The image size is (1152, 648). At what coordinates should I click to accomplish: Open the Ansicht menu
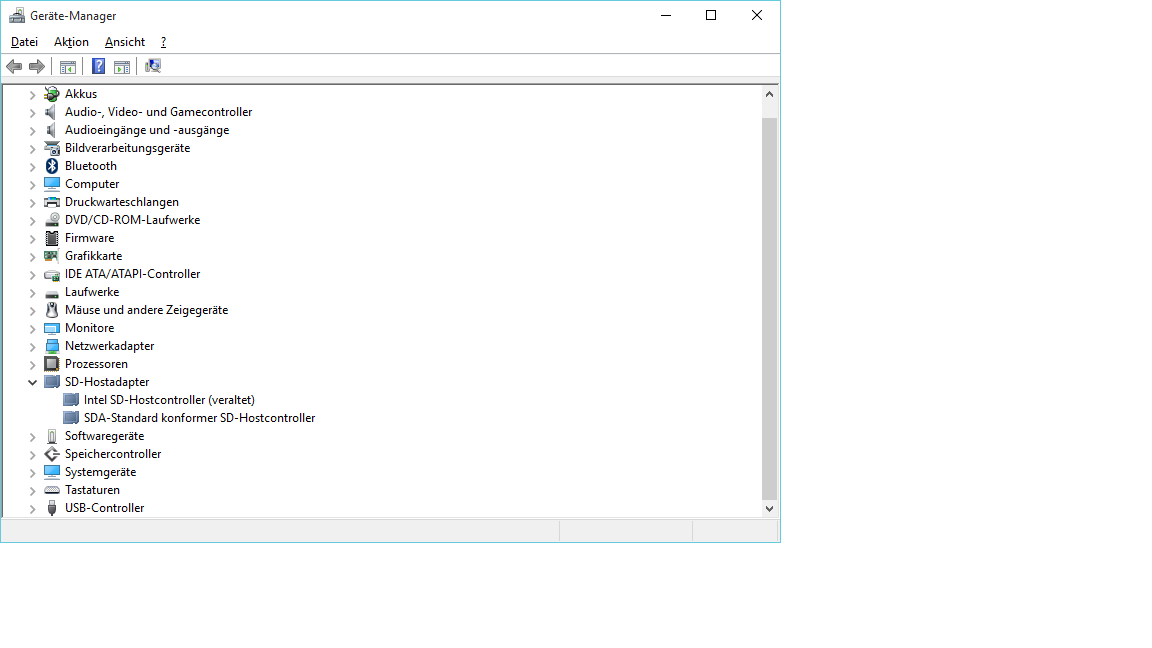[x=125, y=42]
